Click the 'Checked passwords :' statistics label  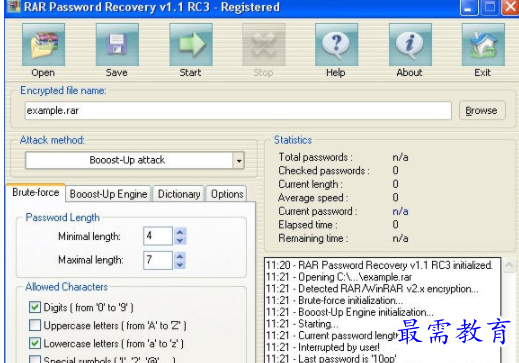click(x=324, y=171)
